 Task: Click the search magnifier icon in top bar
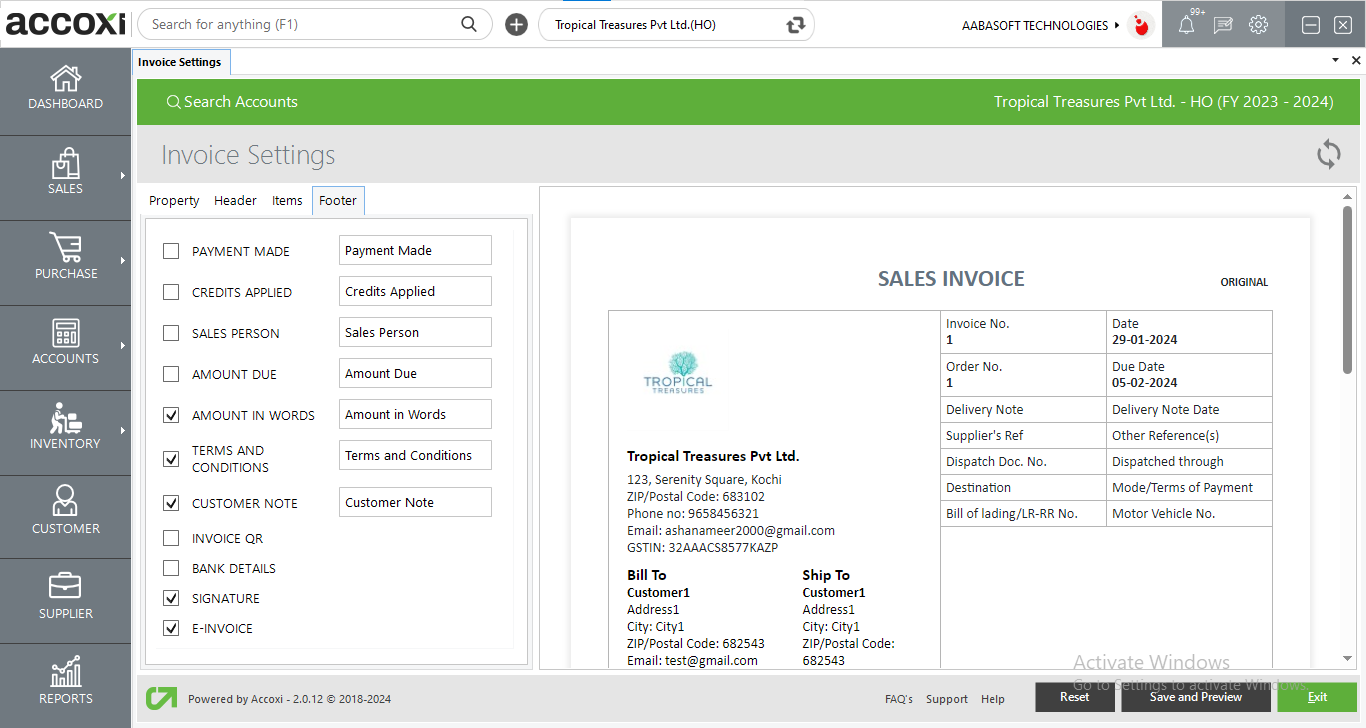coord(469,24)
